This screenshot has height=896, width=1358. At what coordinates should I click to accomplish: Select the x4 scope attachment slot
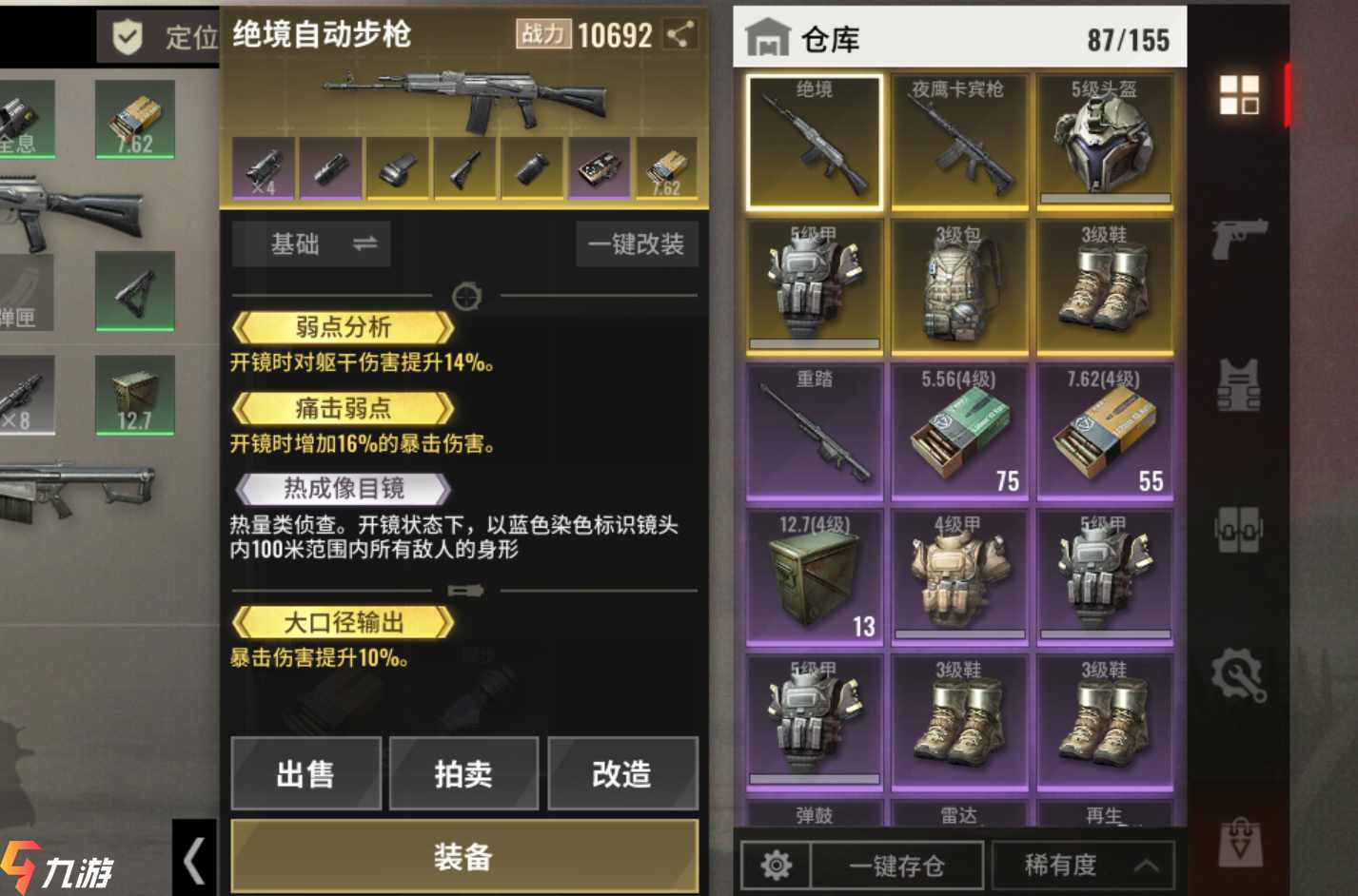[264, 168]
